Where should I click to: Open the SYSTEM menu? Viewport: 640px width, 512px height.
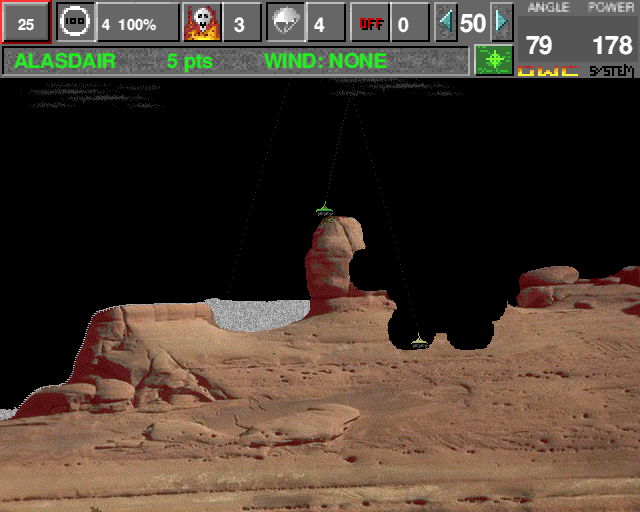pyautogui.click(x=611, y=71)
